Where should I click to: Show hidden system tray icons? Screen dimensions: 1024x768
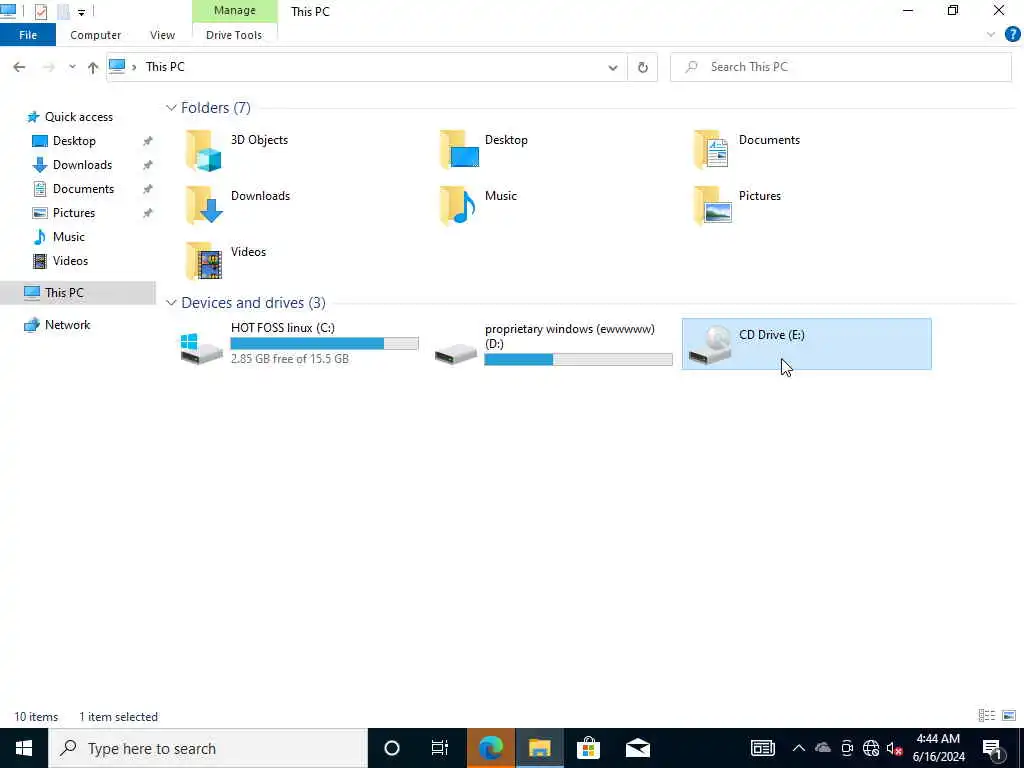tap(799, 748)
